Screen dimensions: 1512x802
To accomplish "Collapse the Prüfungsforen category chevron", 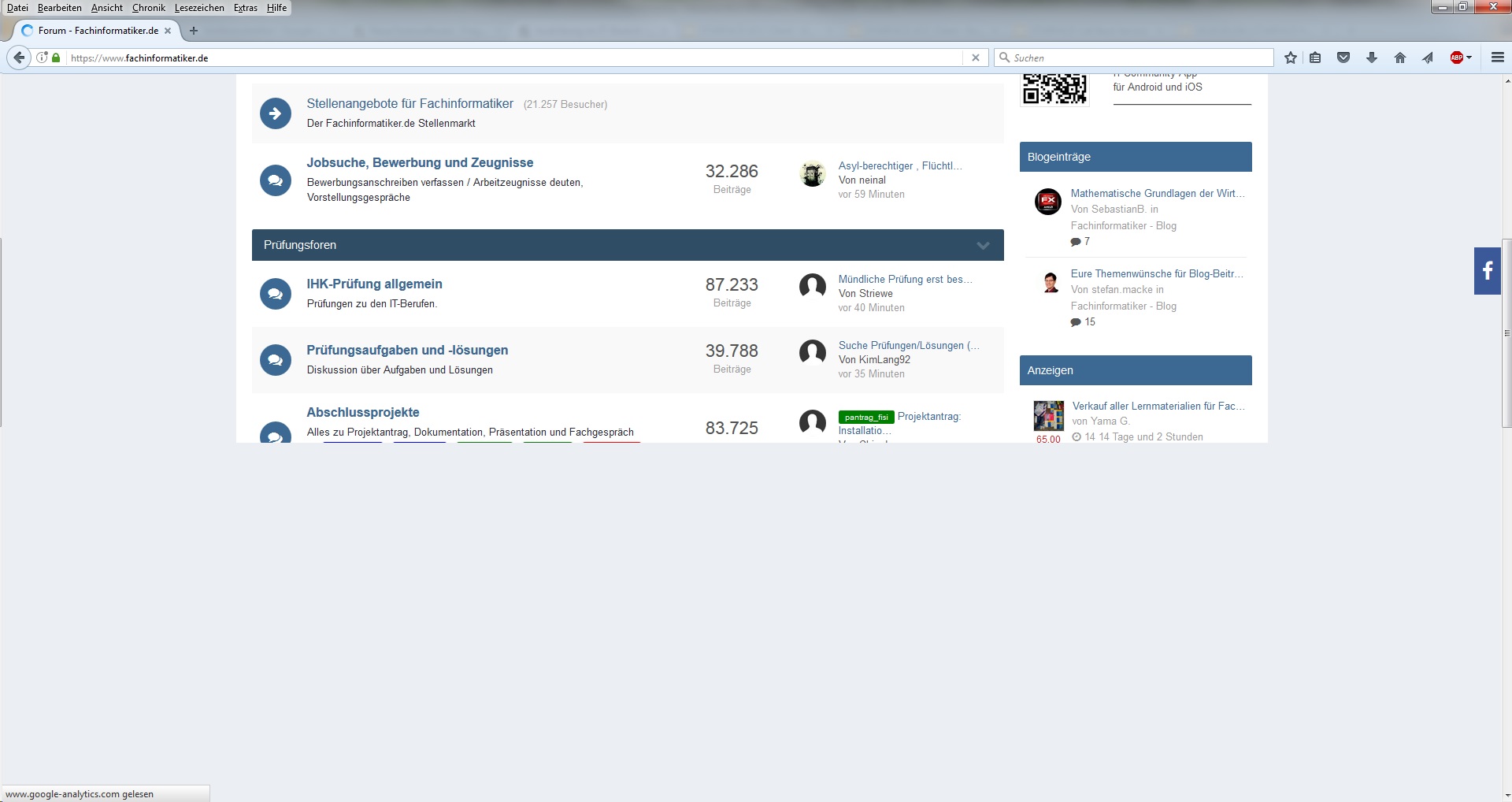I will pyautogui.click(x=983, y=245).
